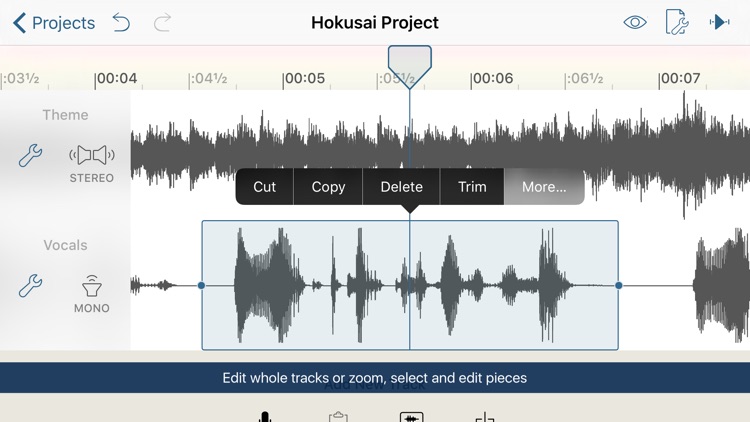750x422 pixels.
Task: Tap the :04½ ruler mark
Action: point(208,78)
